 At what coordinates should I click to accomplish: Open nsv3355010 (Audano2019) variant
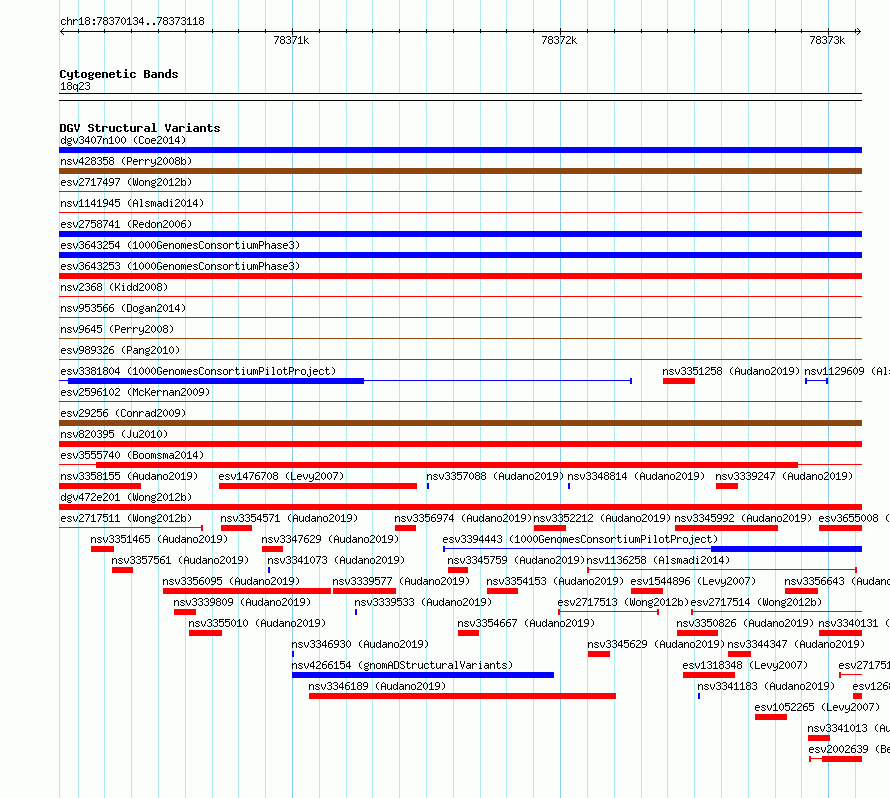pos(257,623)
